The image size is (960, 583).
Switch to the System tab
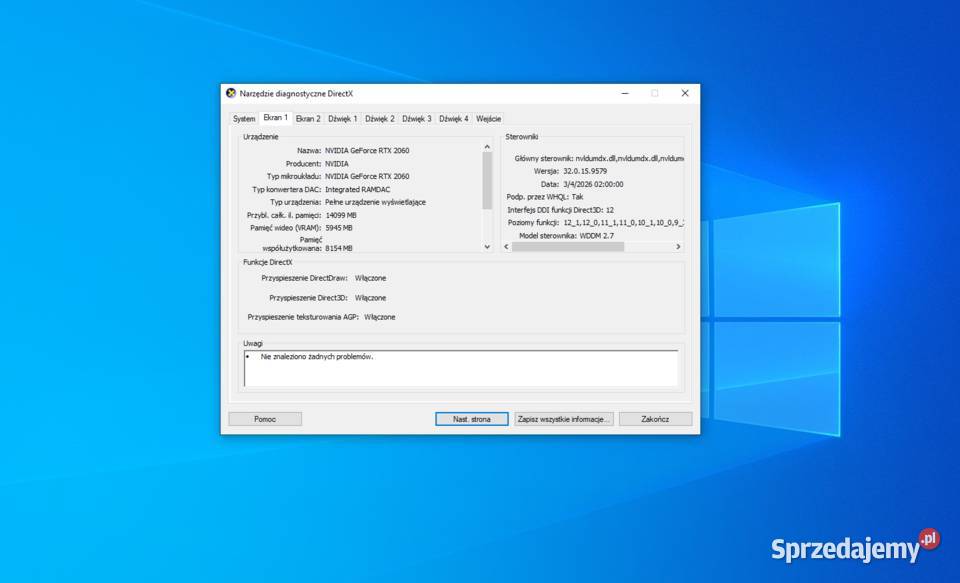click(243, 118)
